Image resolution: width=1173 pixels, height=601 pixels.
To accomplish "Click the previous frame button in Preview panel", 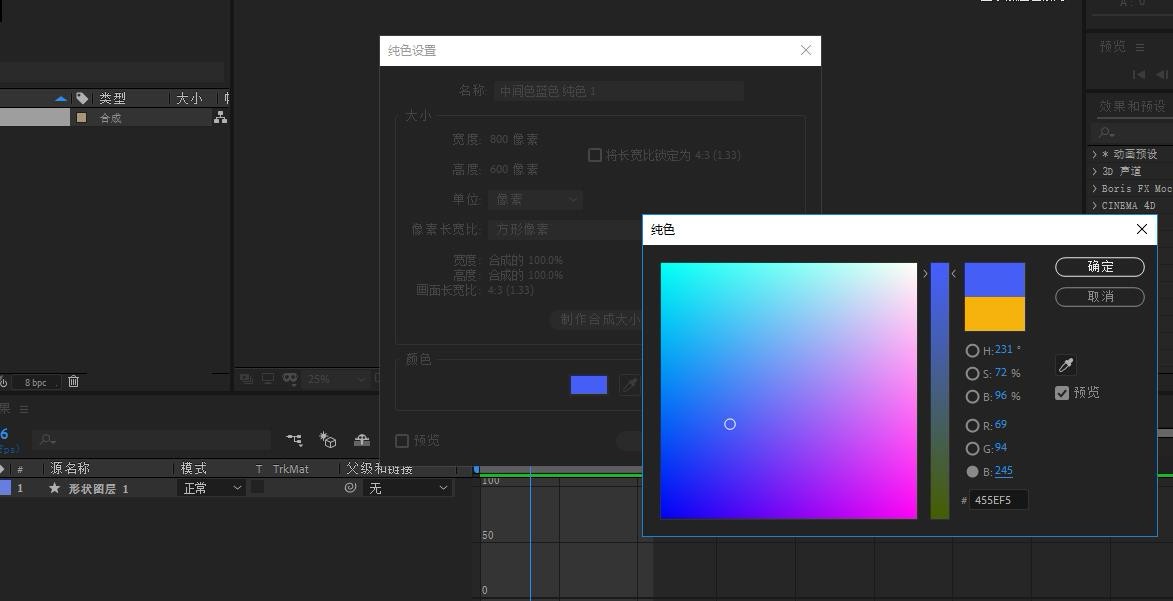I will (x=1162, y=74).
